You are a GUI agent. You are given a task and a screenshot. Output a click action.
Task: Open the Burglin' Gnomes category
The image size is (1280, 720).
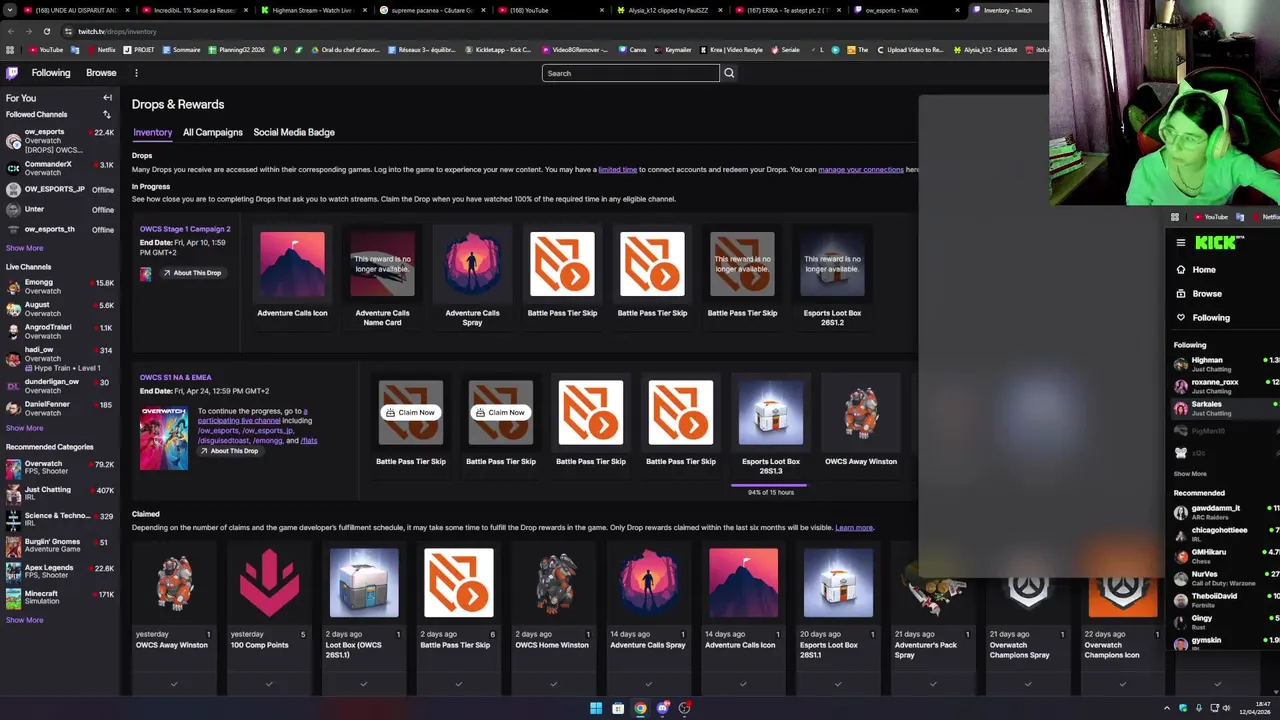(60, 545)
